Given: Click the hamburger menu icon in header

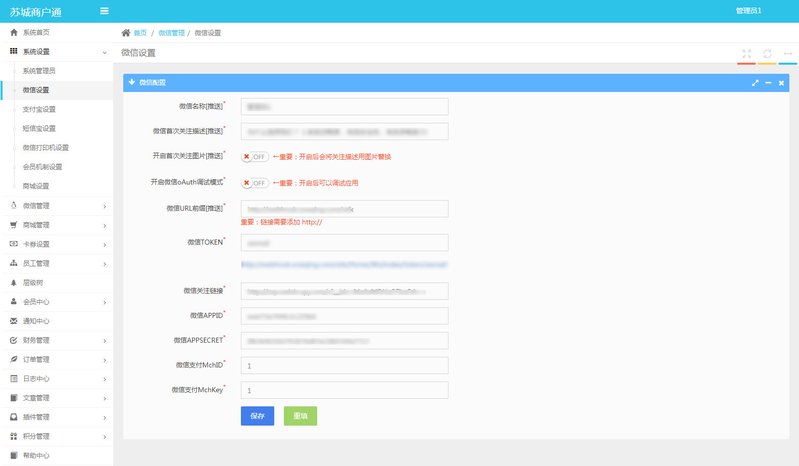Looking at the screenshot, I should [105, 11].
